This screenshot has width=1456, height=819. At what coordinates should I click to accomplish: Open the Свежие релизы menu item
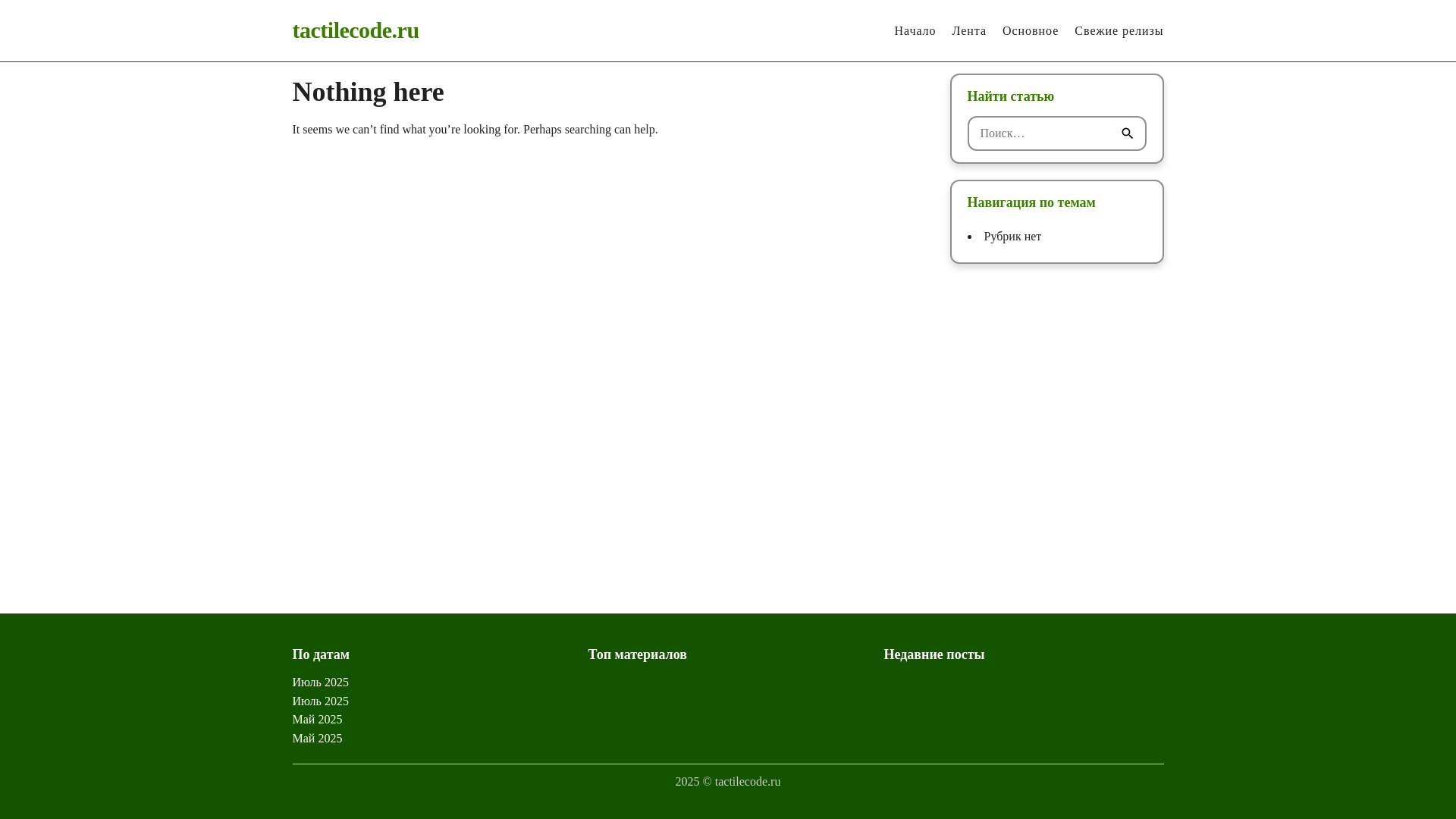1119,31
